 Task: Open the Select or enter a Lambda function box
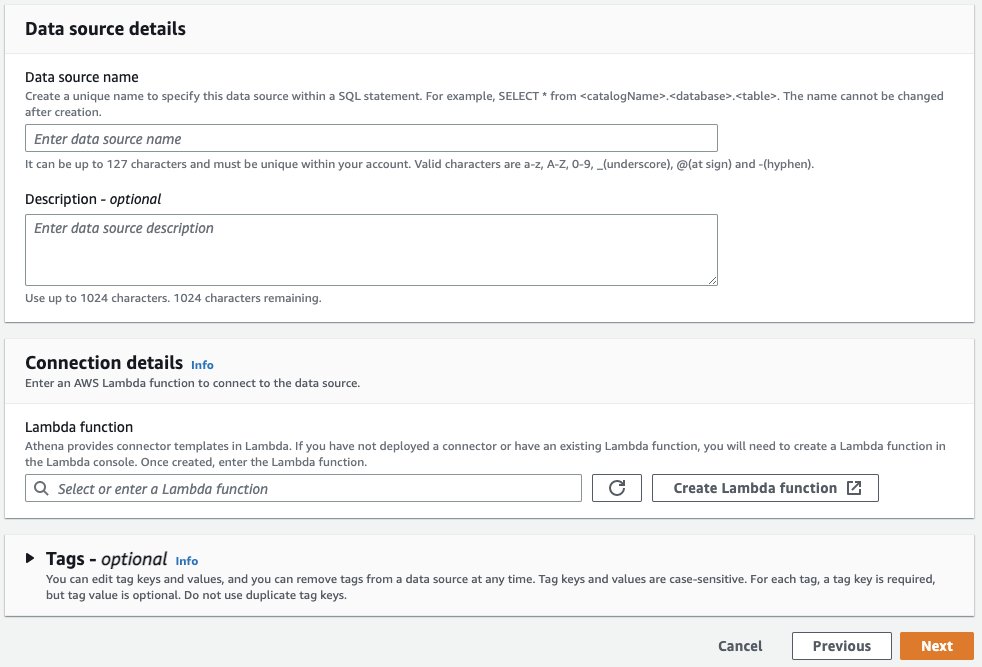click(303, 488)
